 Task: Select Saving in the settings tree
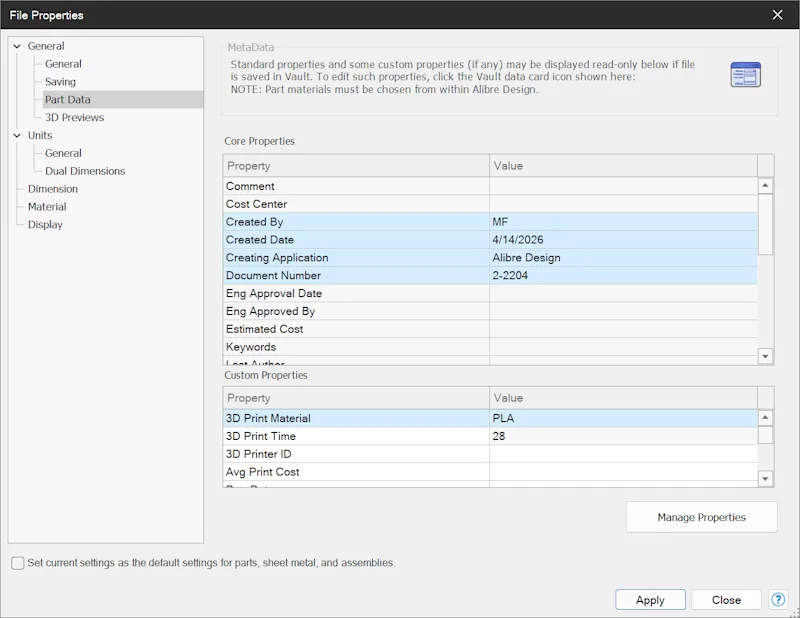click(60, 82)
